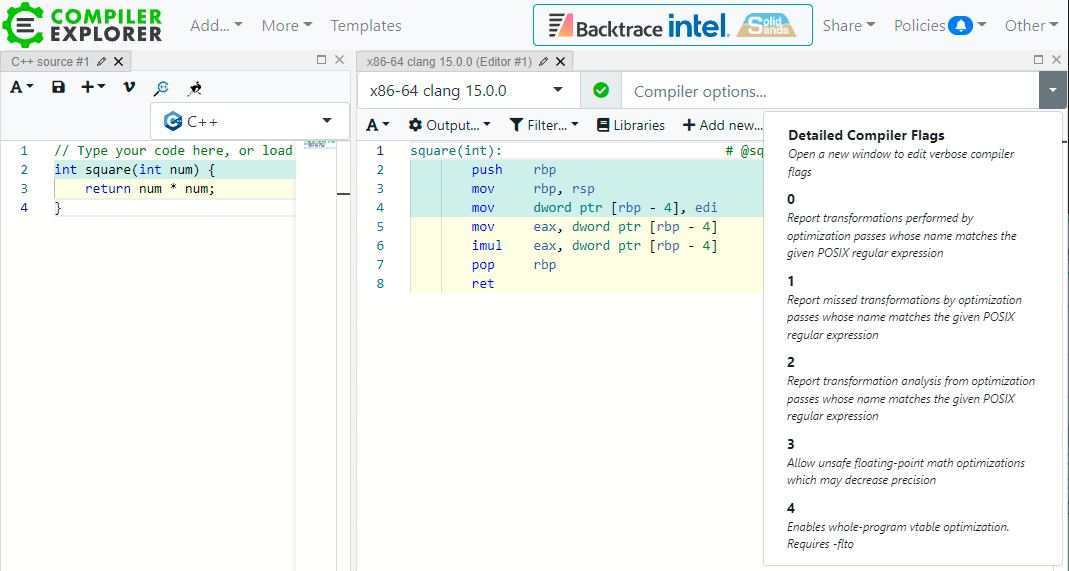Click the green compilation status checkmark
The image size is (1069, 571).
coord(601,90)
